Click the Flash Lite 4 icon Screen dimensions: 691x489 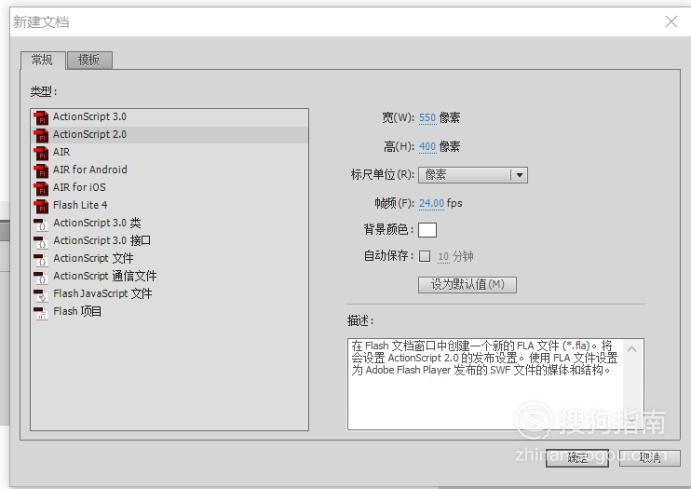point(41,205)
